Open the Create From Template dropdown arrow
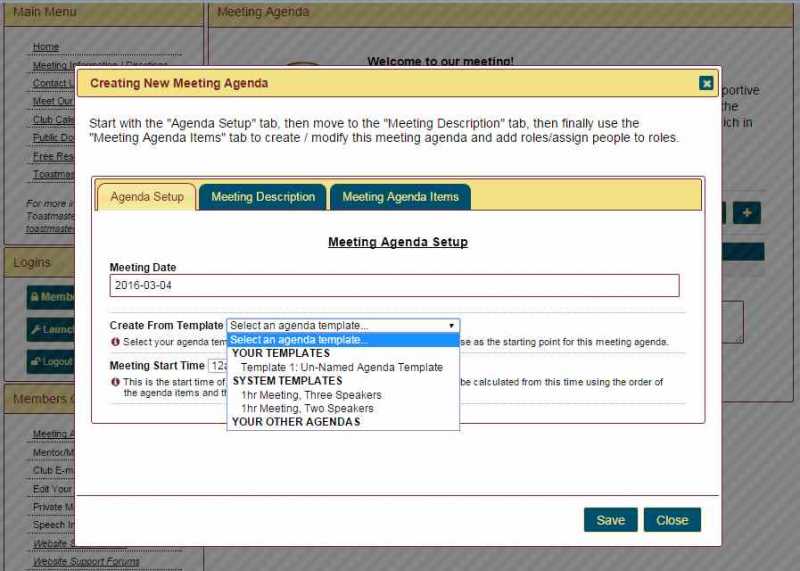 pos(451,326)
